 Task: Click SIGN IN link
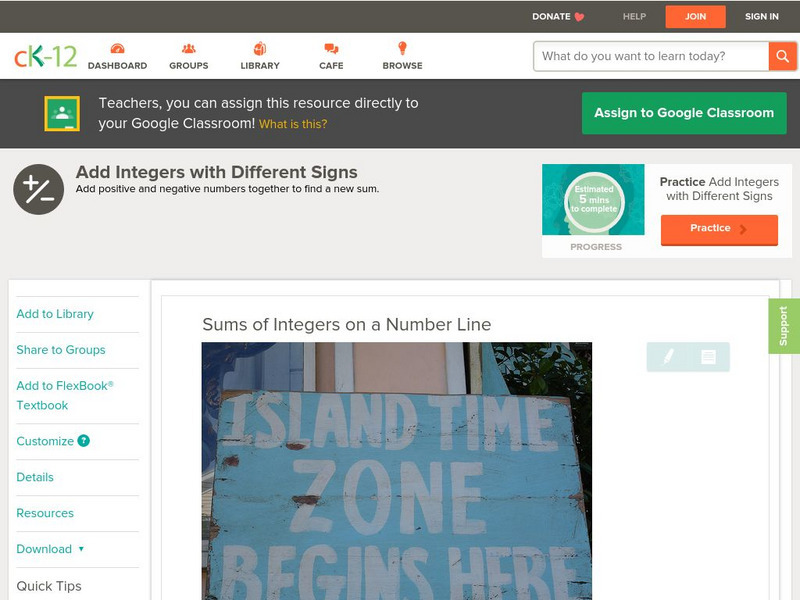[762, 16]
